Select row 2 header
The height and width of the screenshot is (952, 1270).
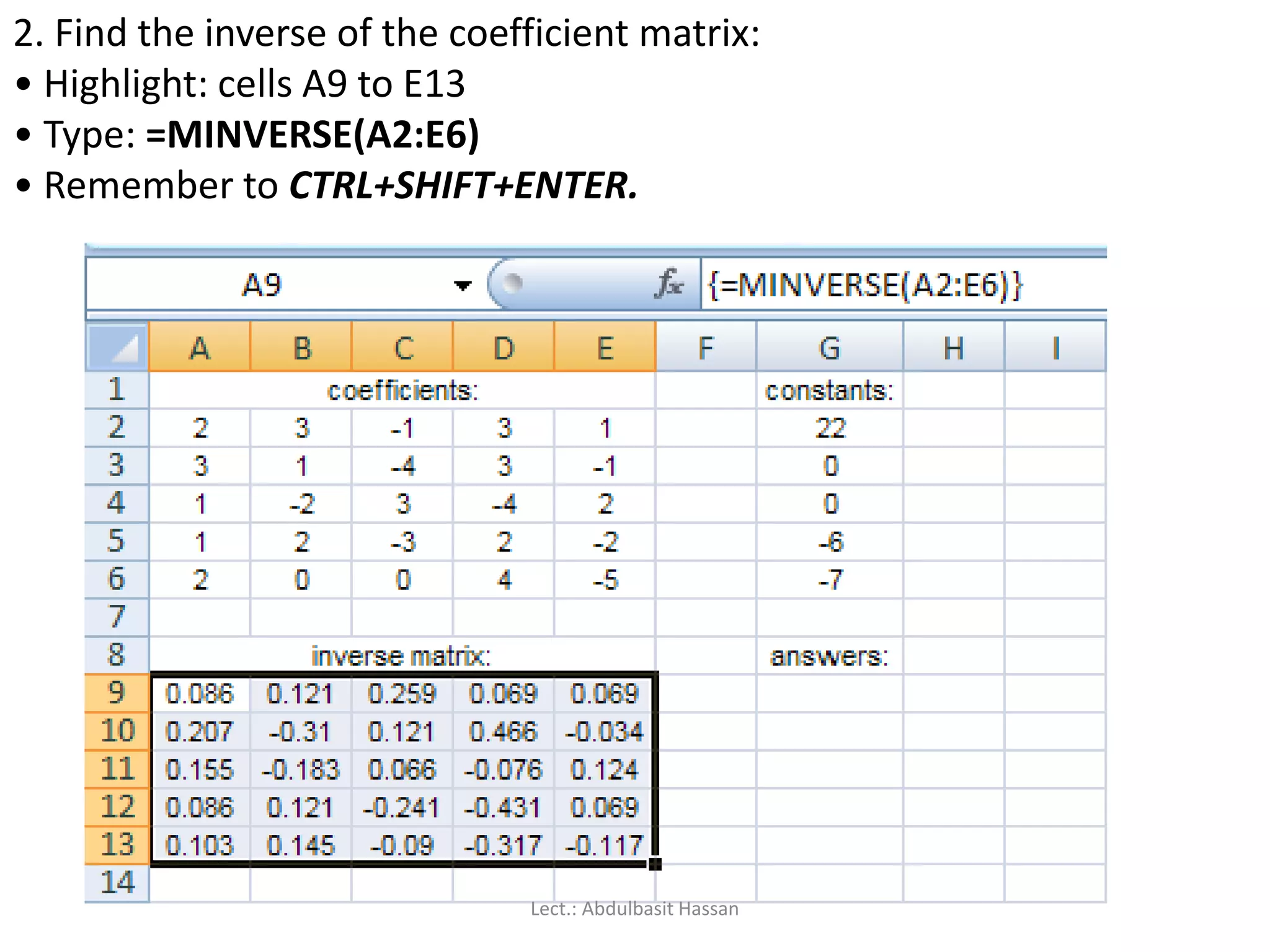tap(117, 428)
